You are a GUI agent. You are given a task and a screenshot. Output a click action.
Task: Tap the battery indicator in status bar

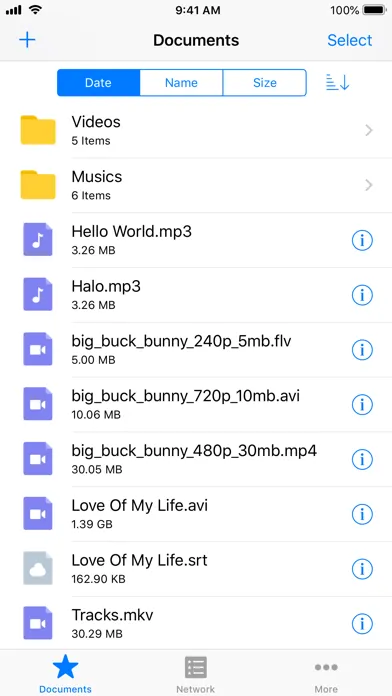pos(374,10)
